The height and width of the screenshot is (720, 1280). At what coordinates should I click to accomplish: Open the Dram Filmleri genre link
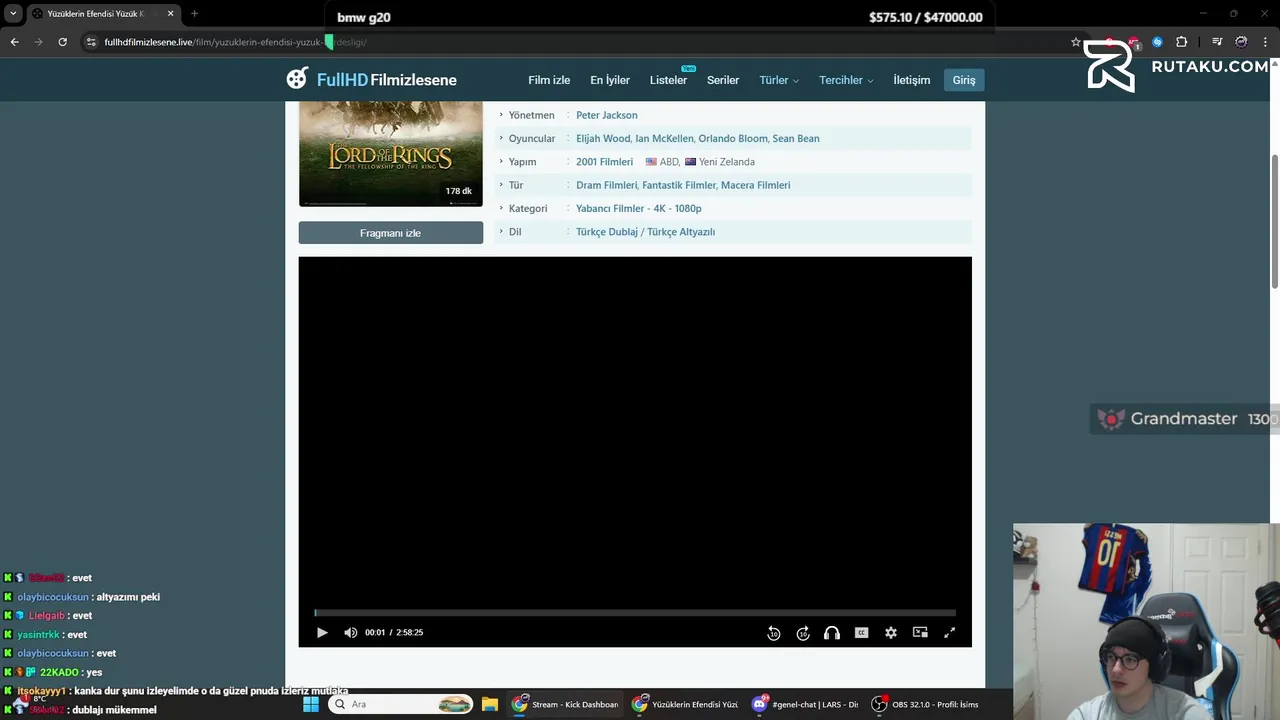[x=606, y=185]
